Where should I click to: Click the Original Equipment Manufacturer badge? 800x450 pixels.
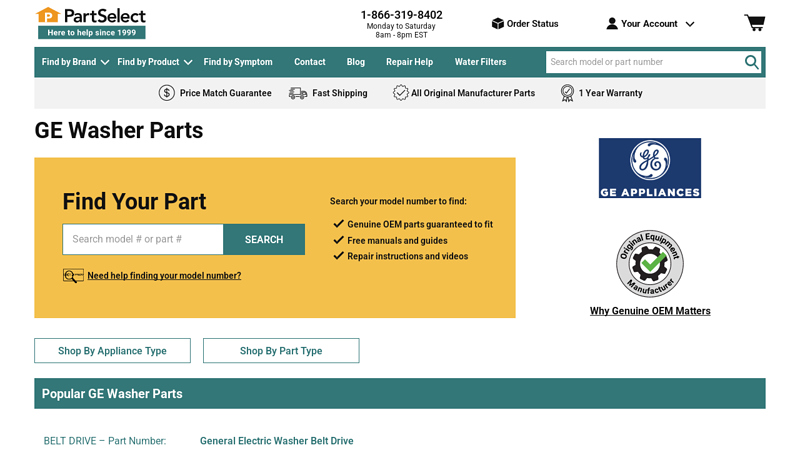(650, 263)
